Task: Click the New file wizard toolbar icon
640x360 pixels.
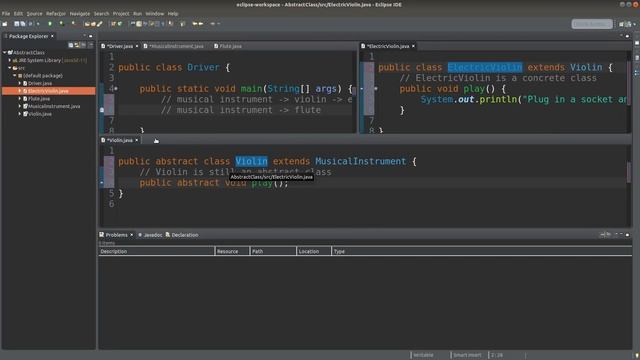Action: (x=5, y=24)
